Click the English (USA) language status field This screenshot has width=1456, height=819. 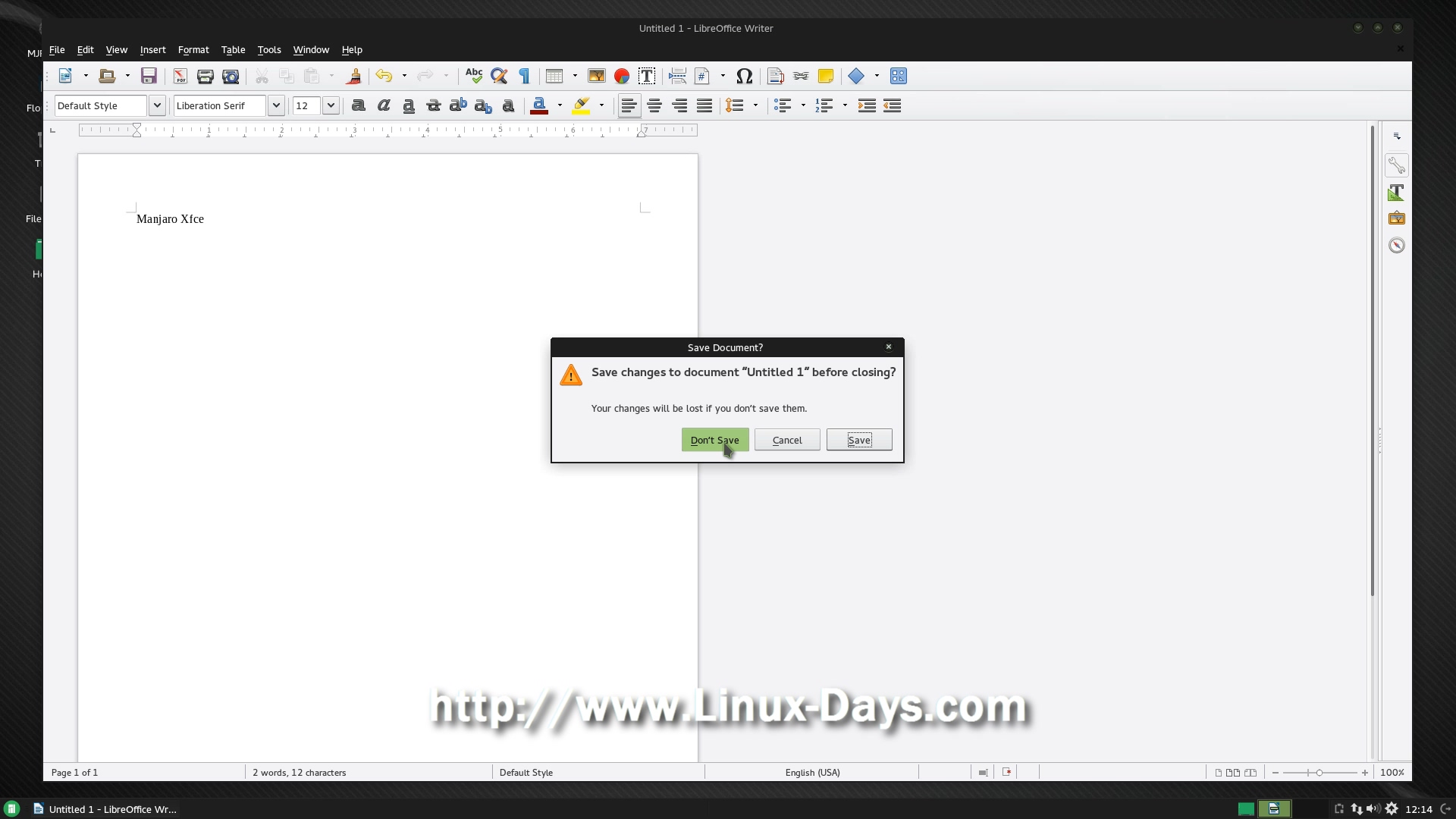pyautogui.click(x=812, y=773)
